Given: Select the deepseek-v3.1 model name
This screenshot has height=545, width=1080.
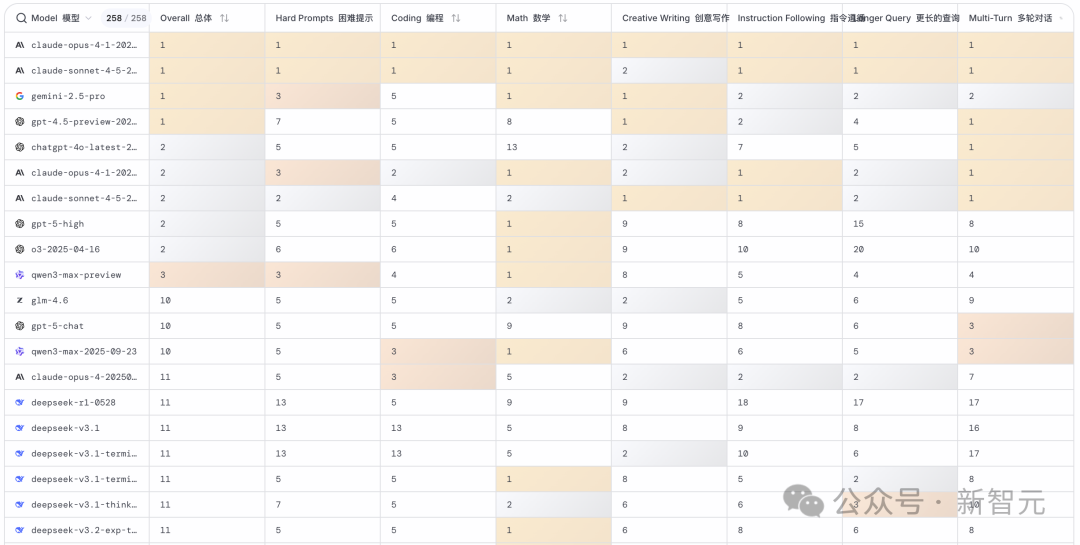Looking at the screenshot, I should [x=65, y=428].
